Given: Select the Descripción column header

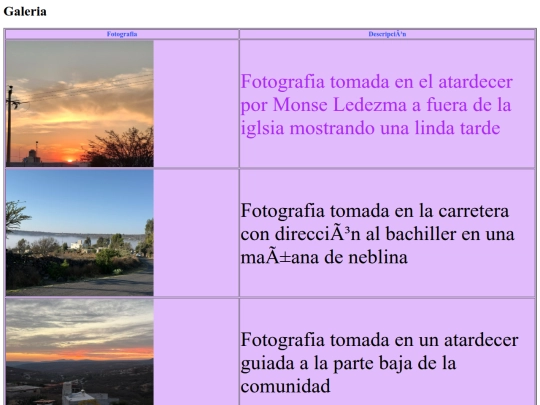Looking at the screenshot, I should [387, 34].
